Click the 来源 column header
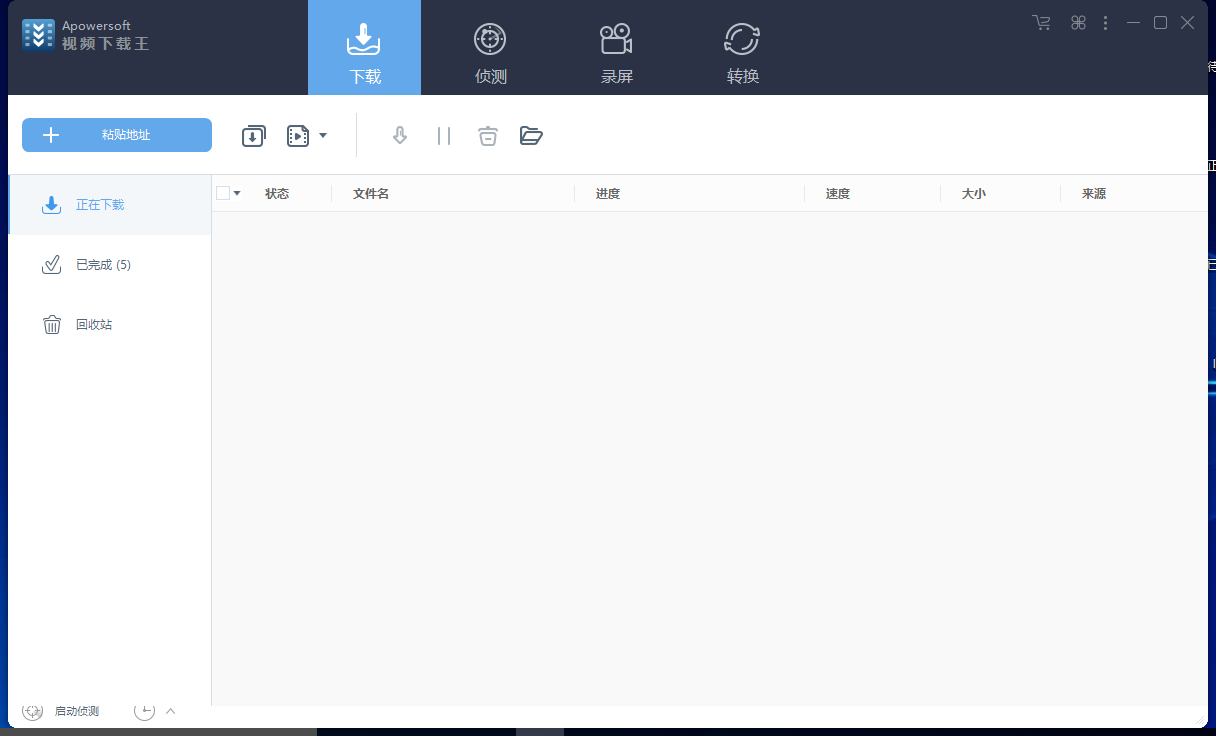This screenshot has height=736, width=1216. point(1094,194)
